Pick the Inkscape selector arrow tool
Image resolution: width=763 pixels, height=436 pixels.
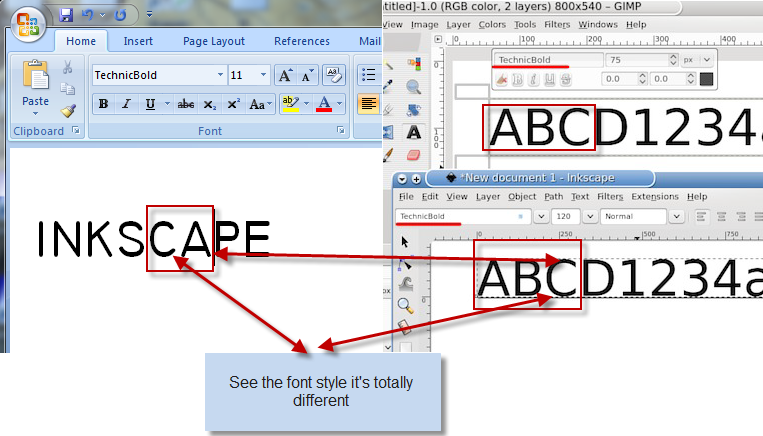[x=405, y=242]
